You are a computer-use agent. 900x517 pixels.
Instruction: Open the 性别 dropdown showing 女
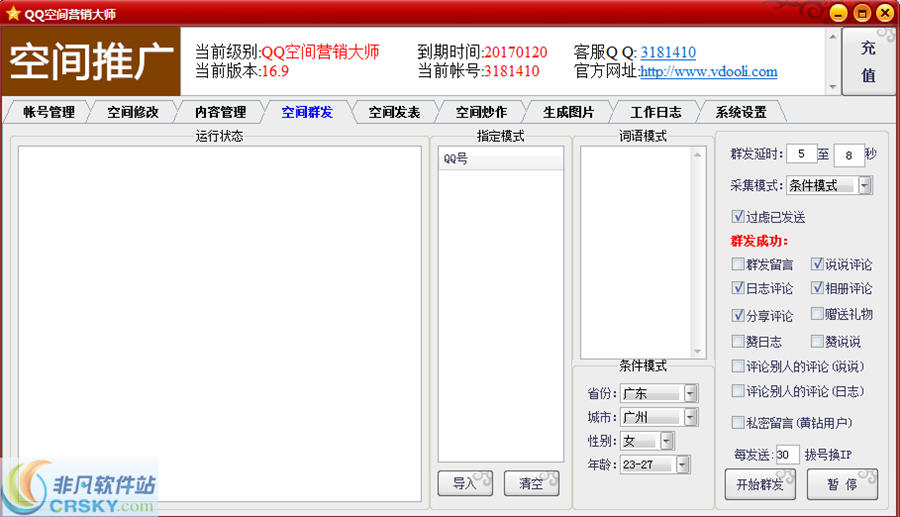tap(666, 441)
